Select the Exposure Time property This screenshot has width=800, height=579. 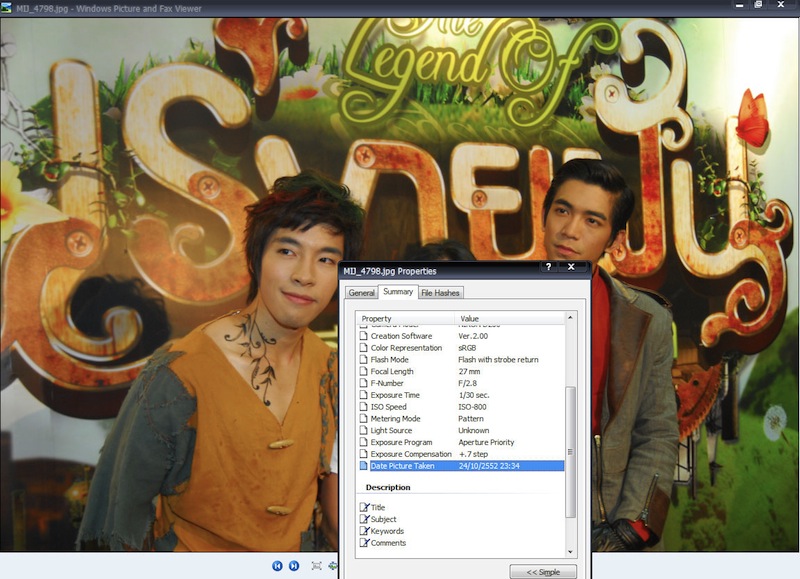(460, 395)
